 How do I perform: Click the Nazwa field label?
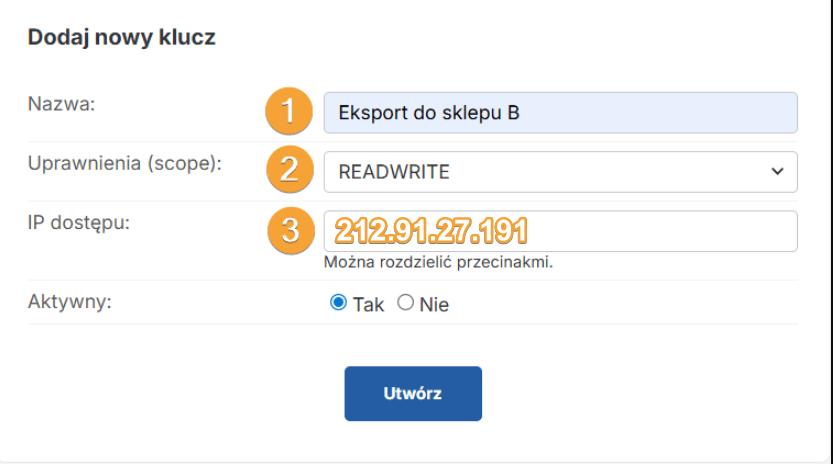[61, 102]
